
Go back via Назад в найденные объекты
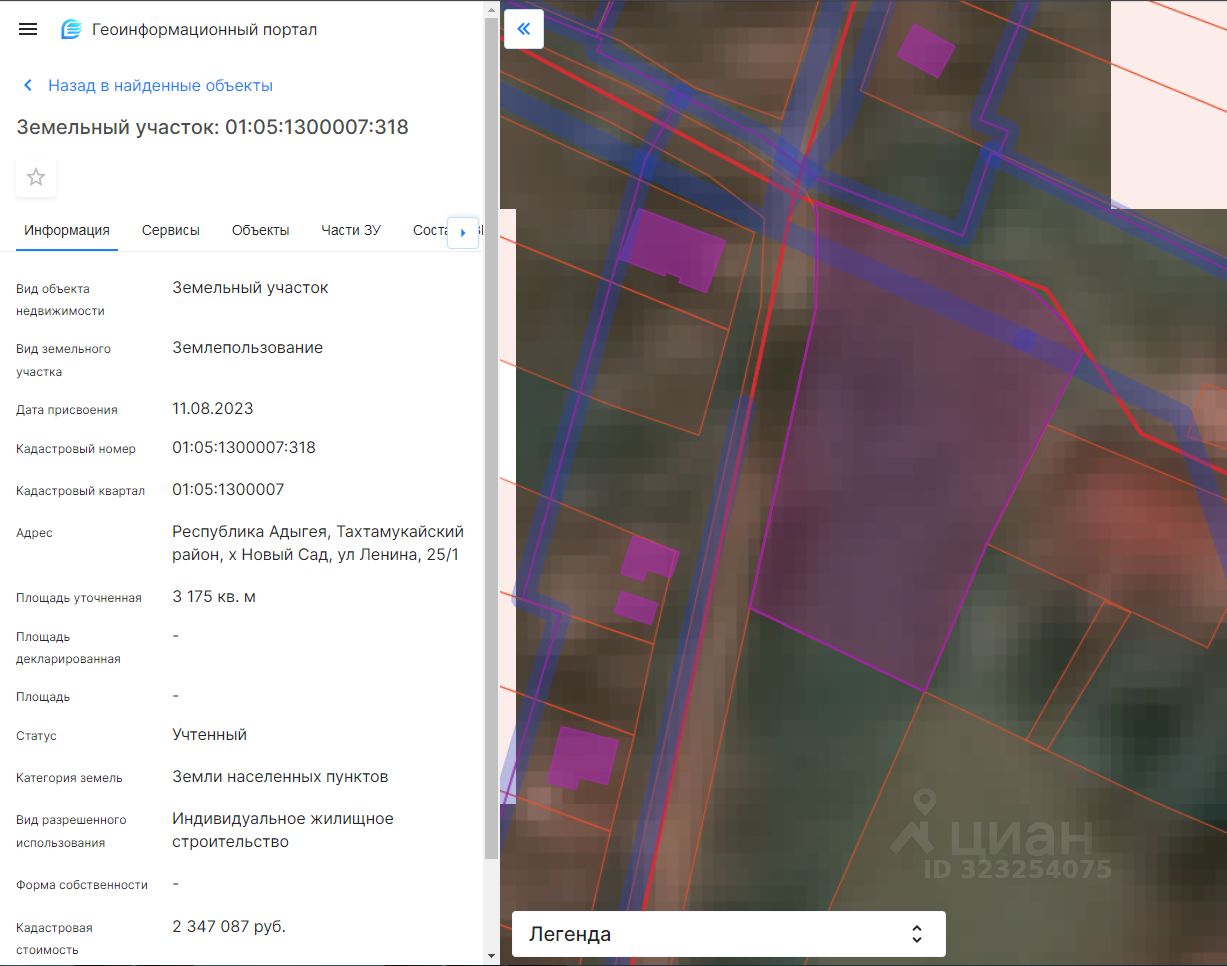coord(160,86)
